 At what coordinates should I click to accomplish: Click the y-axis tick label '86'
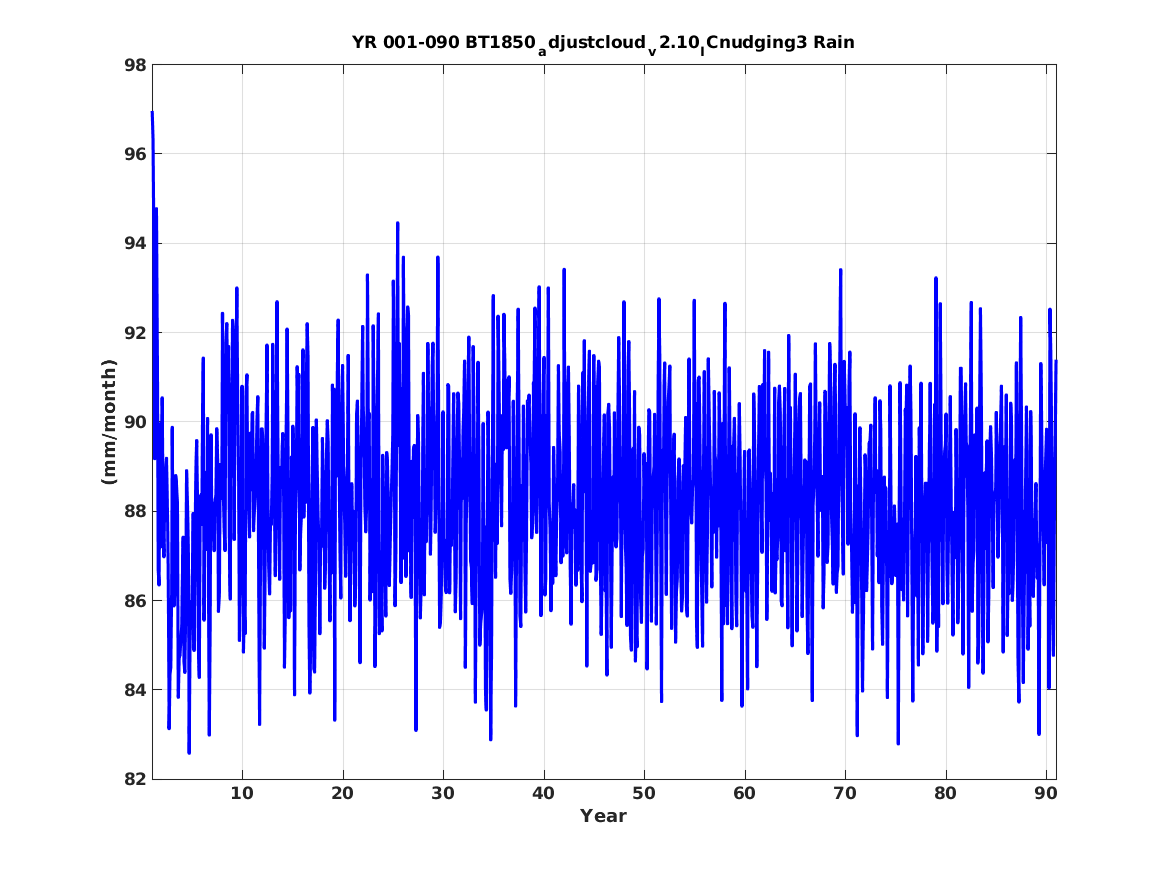pyautogui.click(x=135, y=600)
